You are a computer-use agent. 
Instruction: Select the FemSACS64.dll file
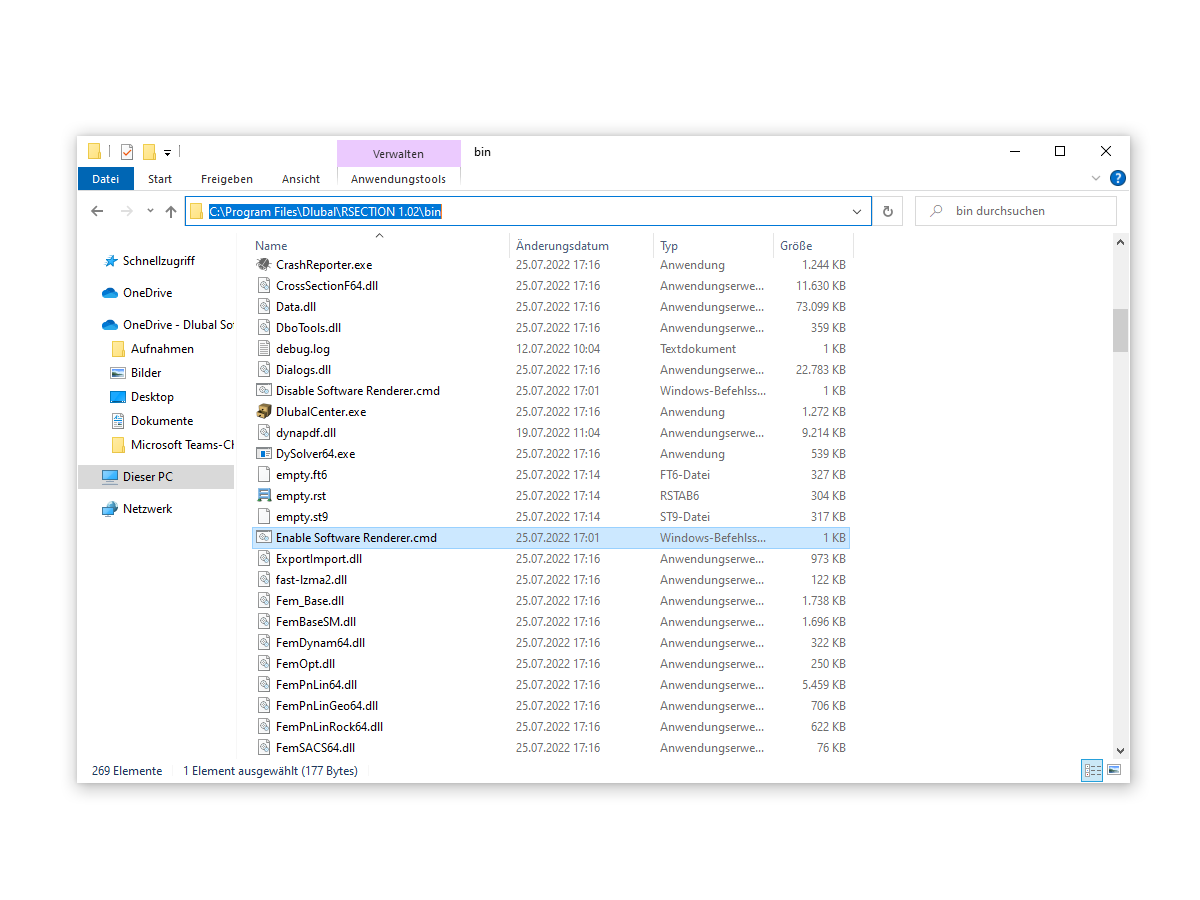point(550,748)
